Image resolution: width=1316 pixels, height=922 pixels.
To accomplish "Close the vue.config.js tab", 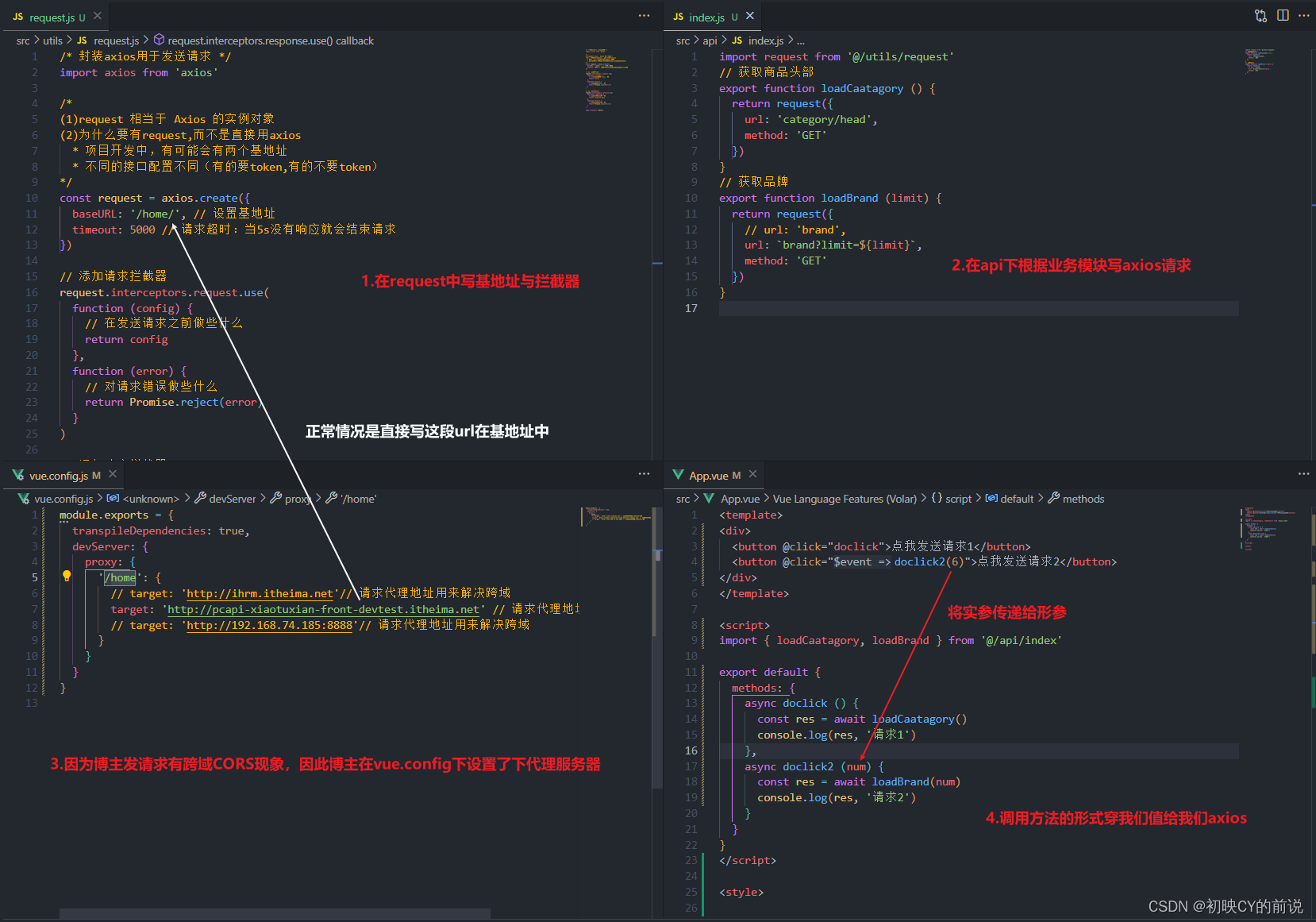I will tap(112, 473).
